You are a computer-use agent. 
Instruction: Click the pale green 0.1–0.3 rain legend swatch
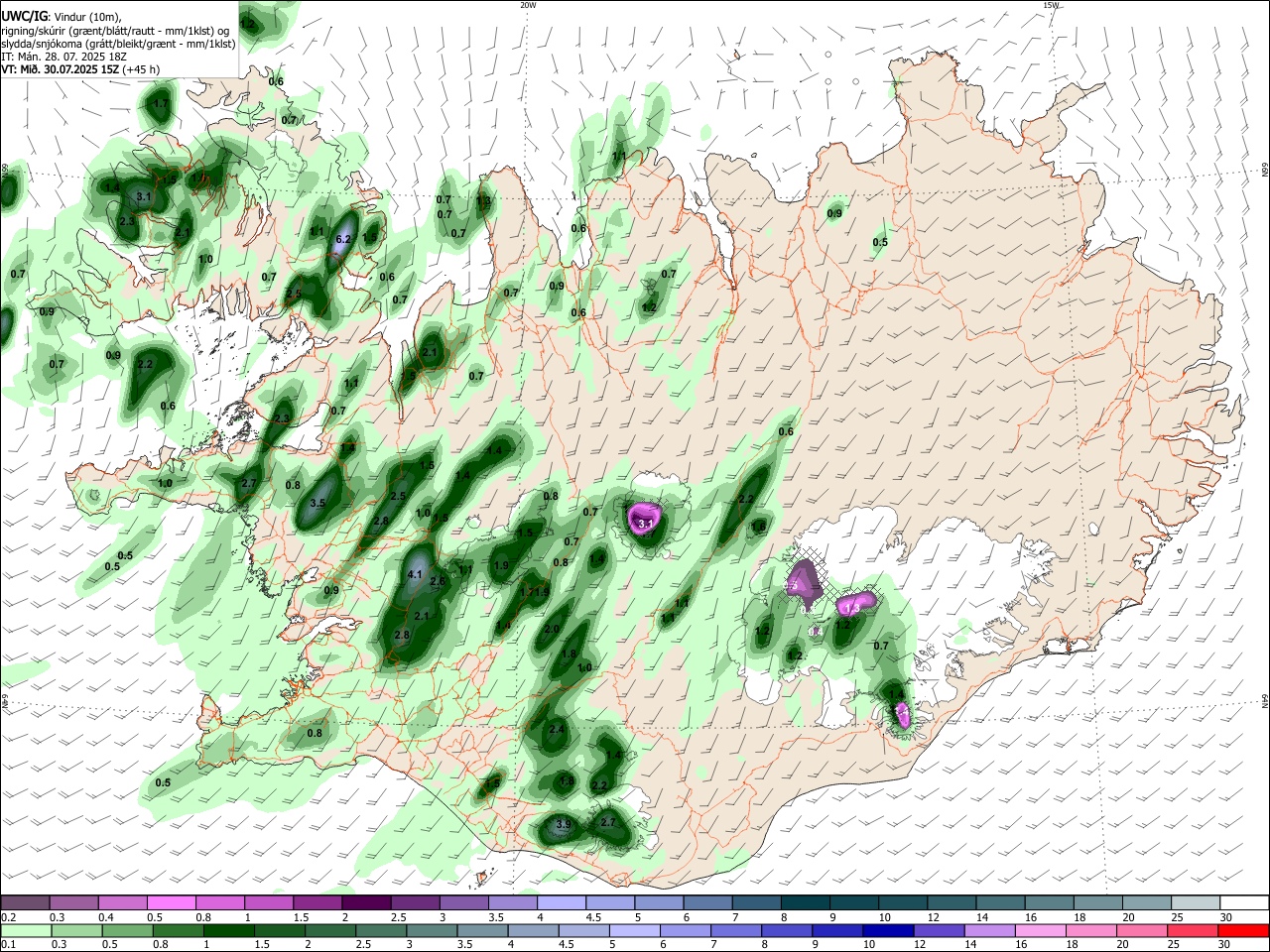click(26, 931)
